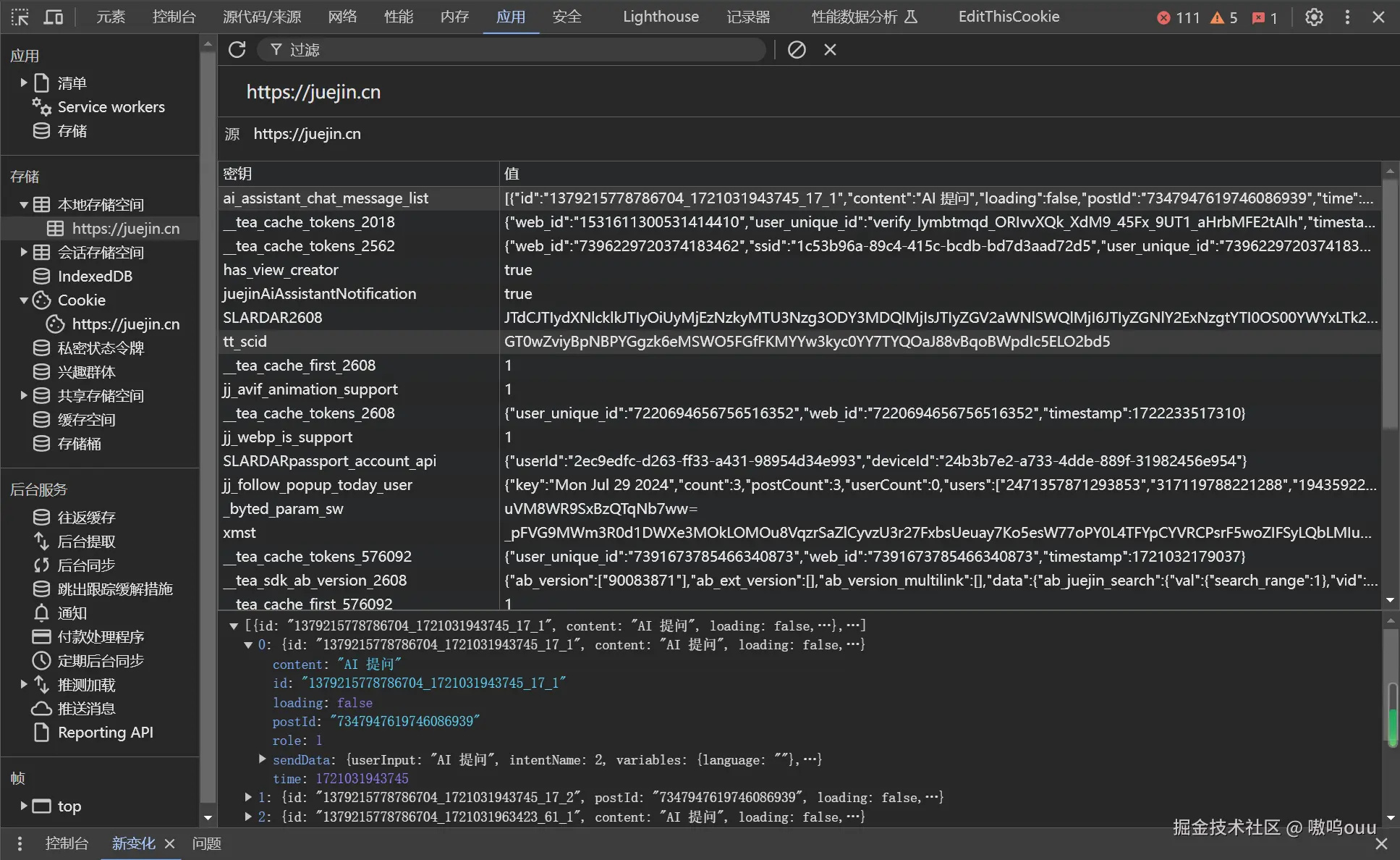Open the 控制台 drawer tab
1400x860 pixels.
pyautogui.click(x=67, y=843)
